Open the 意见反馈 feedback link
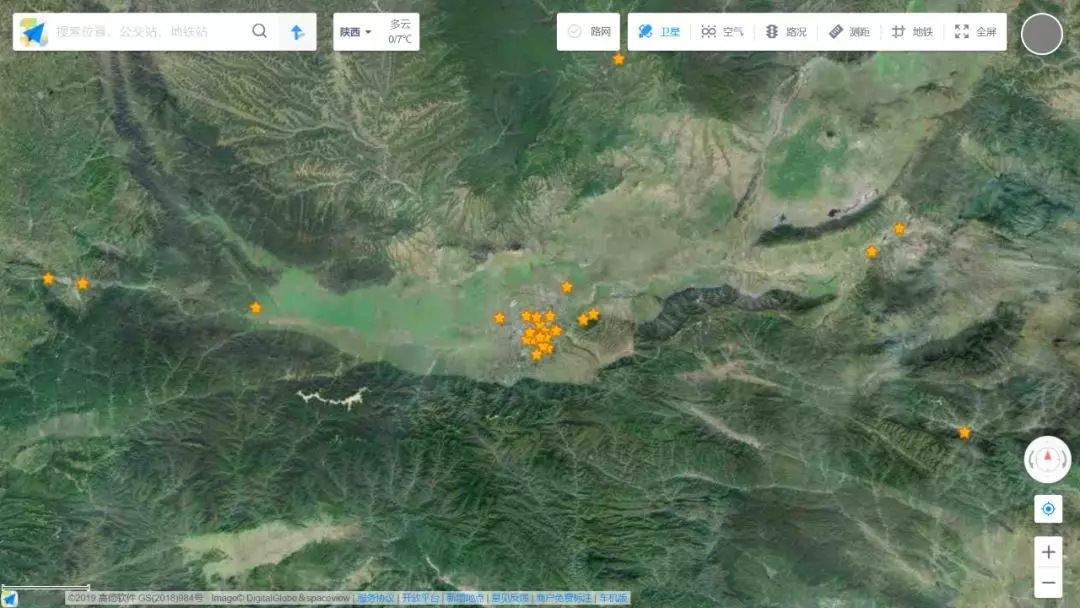Image resolution: width=1080 pixels, height=608 pixels. [509, 598]
